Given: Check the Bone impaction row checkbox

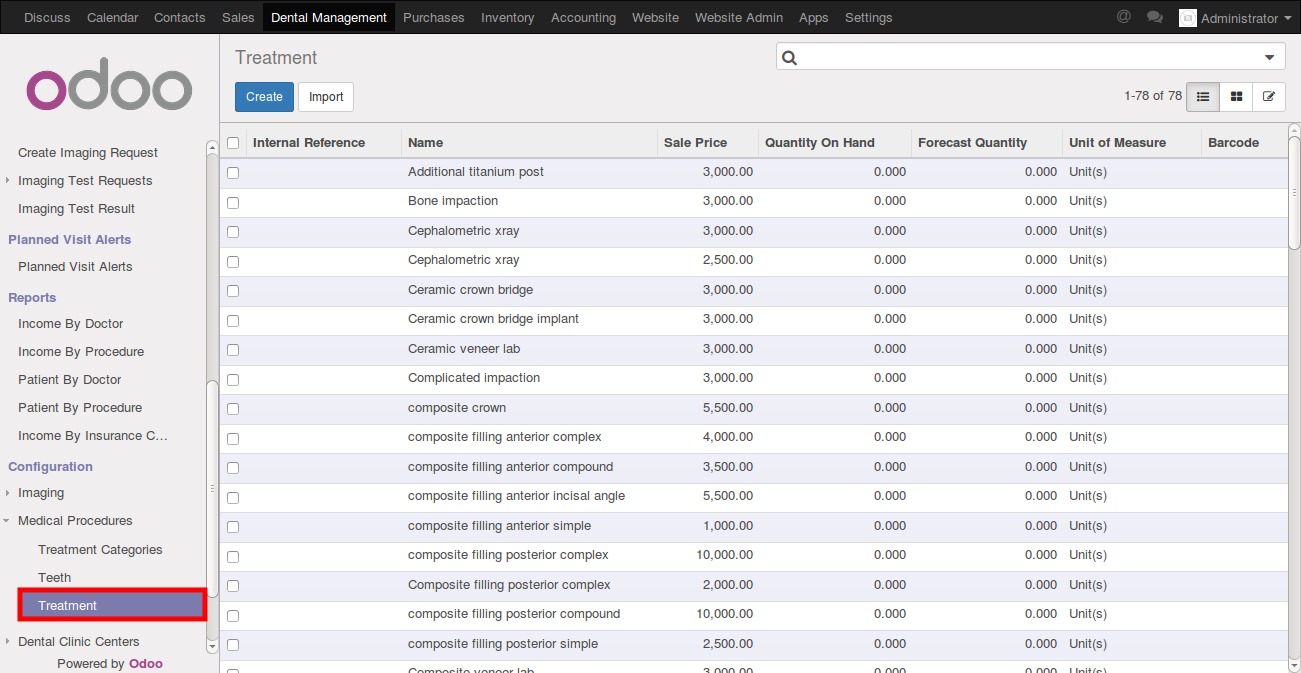Looking at the screenshot, I should pos(233,202).
